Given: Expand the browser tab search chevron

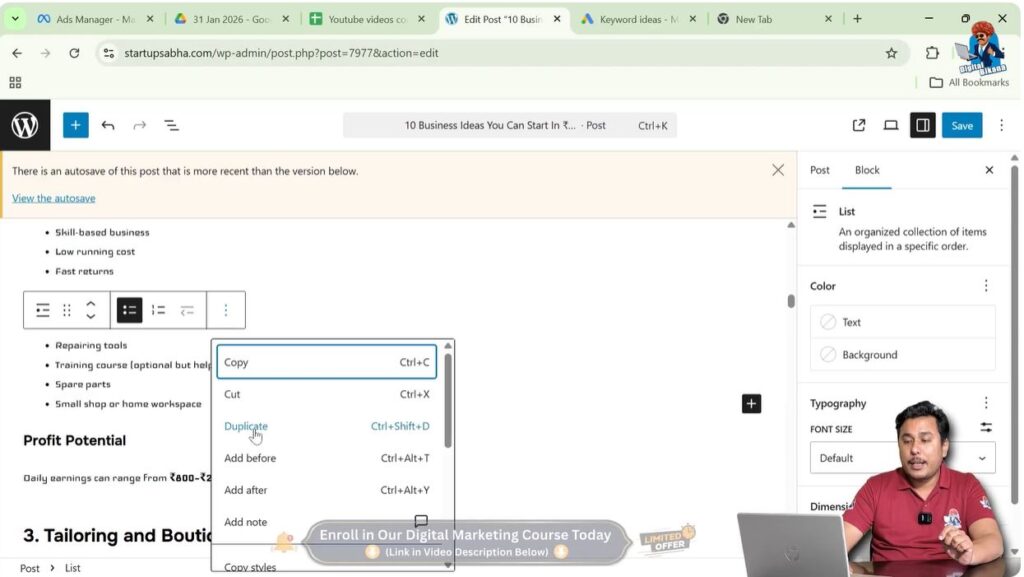Looking at the screenshot, I should pos(14,19).
